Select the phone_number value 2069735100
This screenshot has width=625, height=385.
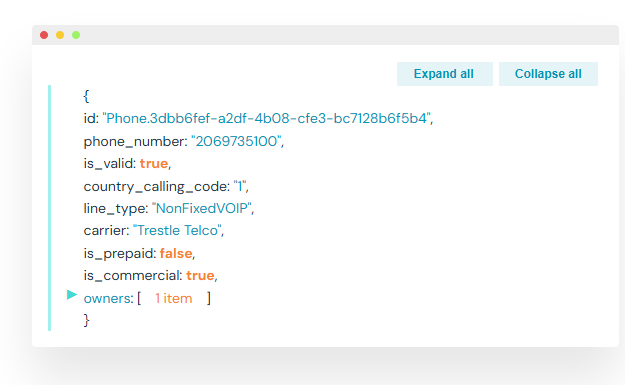click(x=236, y=141)
